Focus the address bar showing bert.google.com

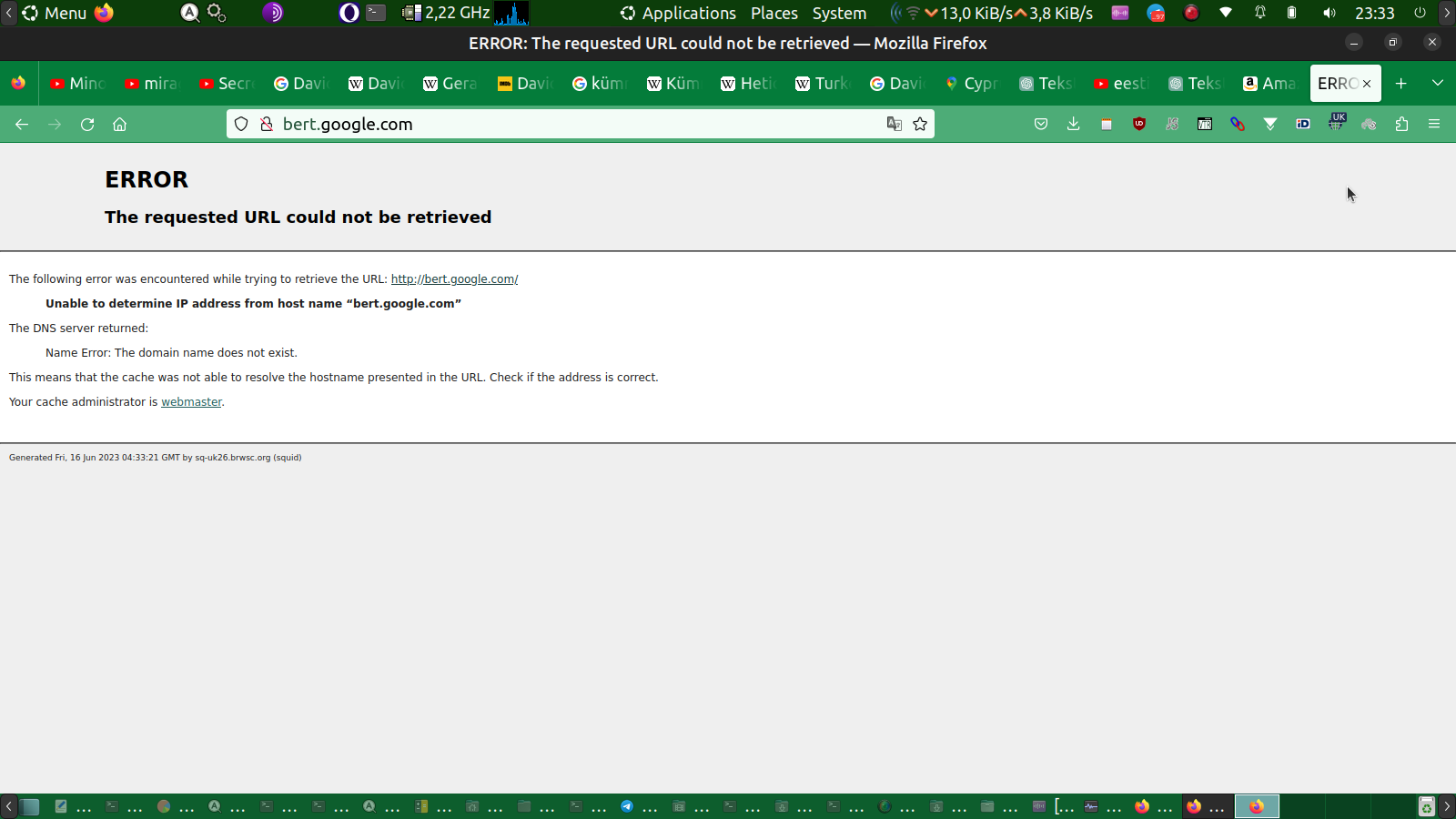pos(581,125)
